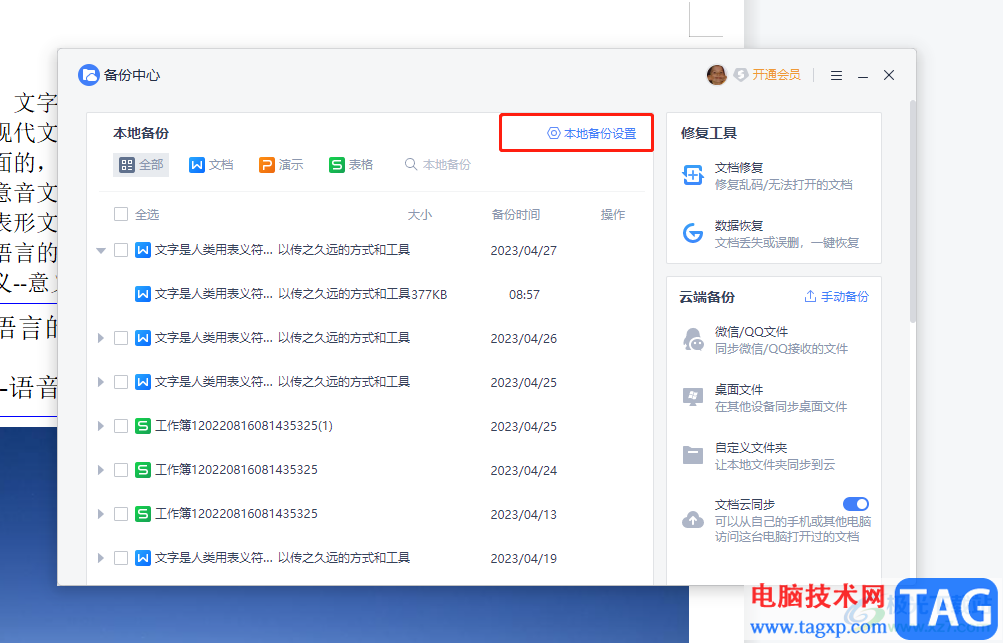1003x643 pixels.
Task: Click the 手动备份 button
Action: (836, 296)
